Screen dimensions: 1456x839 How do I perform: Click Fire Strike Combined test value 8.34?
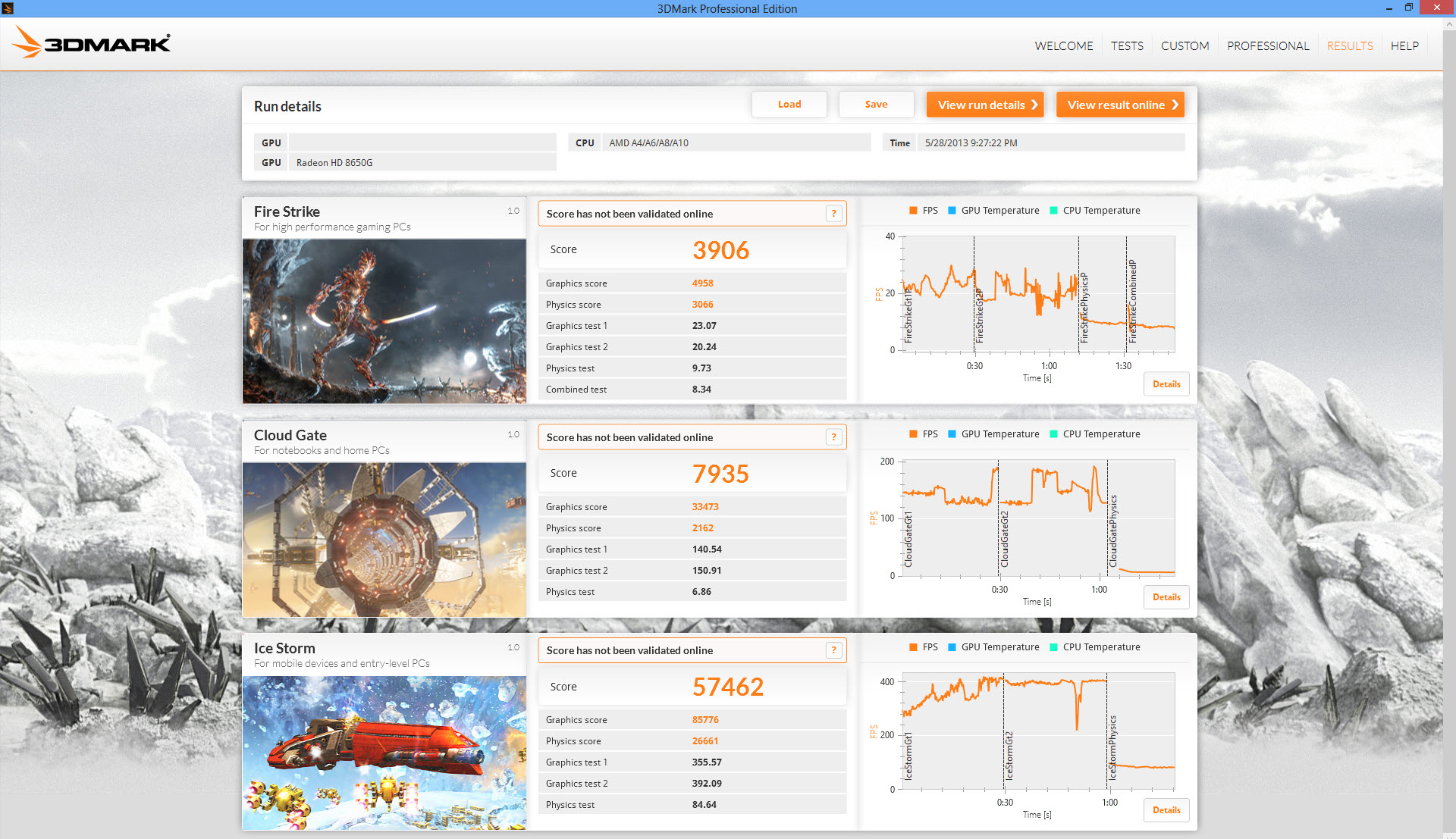[701, 390]
